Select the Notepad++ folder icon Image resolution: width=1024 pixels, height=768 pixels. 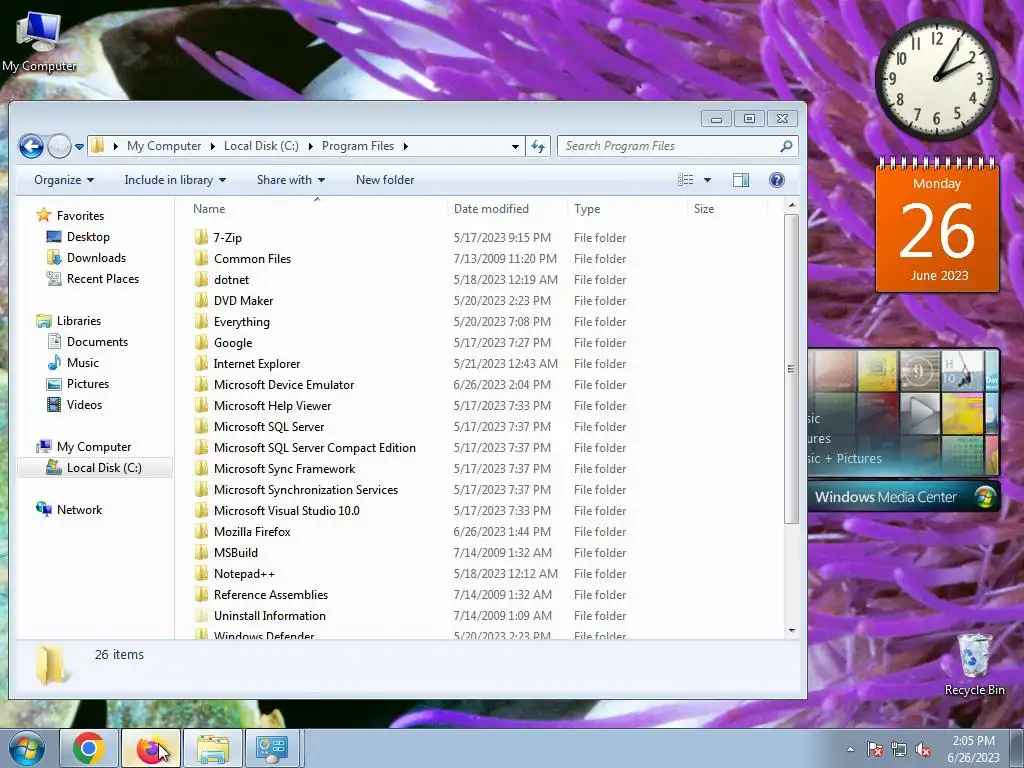tap(202, 573)
